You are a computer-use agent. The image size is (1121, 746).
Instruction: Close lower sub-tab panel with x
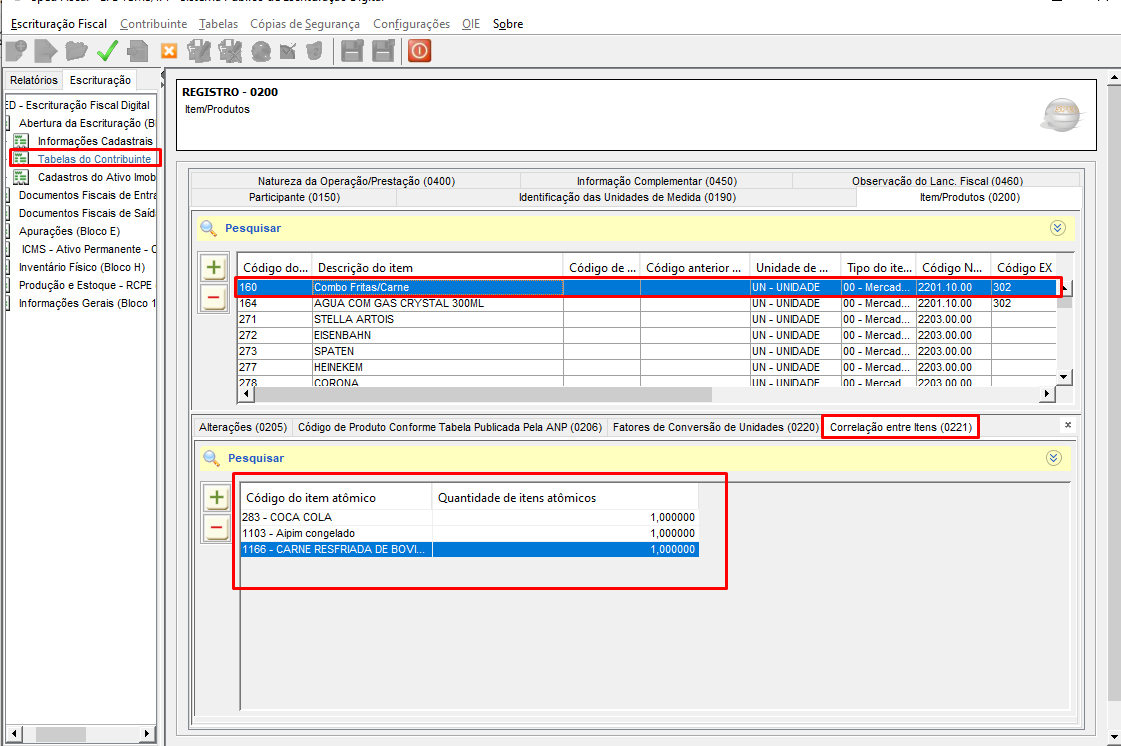[1067, 425]
